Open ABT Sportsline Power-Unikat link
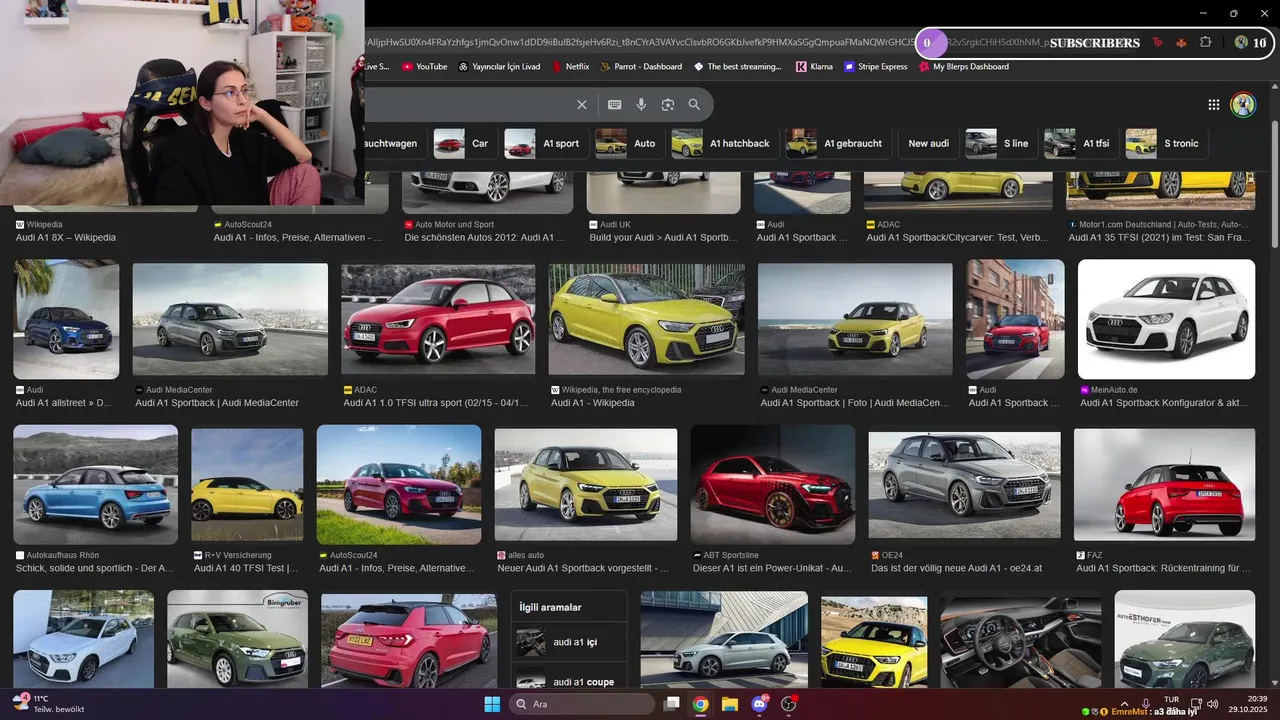This screenshot has width=1280, height=720. click(x=772, y=568)
